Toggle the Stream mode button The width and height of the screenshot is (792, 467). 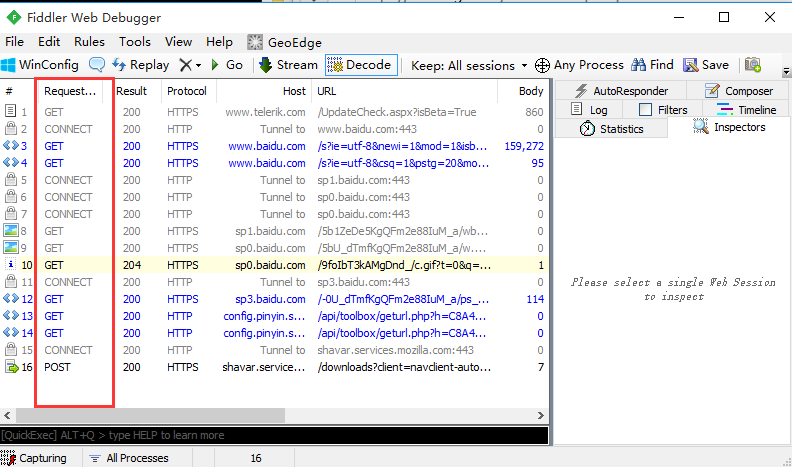click(x=288, y=65)
